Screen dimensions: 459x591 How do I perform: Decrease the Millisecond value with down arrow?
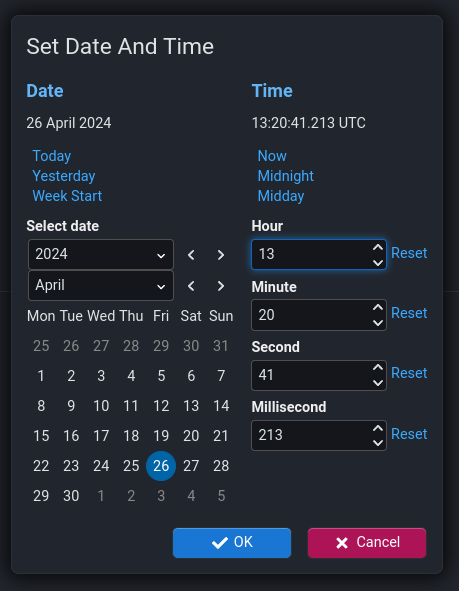pos(378,443)
